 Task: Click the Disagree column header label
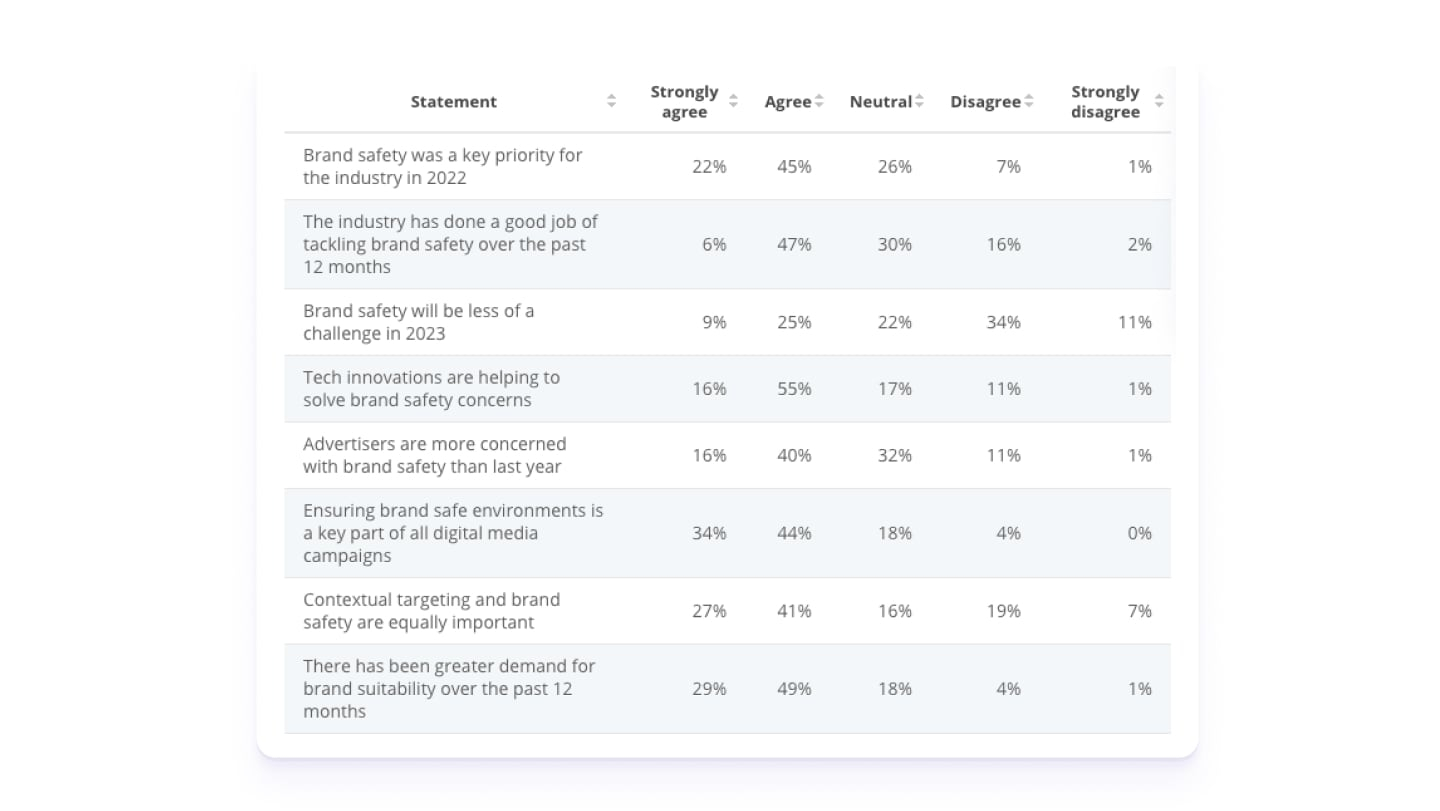click(x=985, y=101)
